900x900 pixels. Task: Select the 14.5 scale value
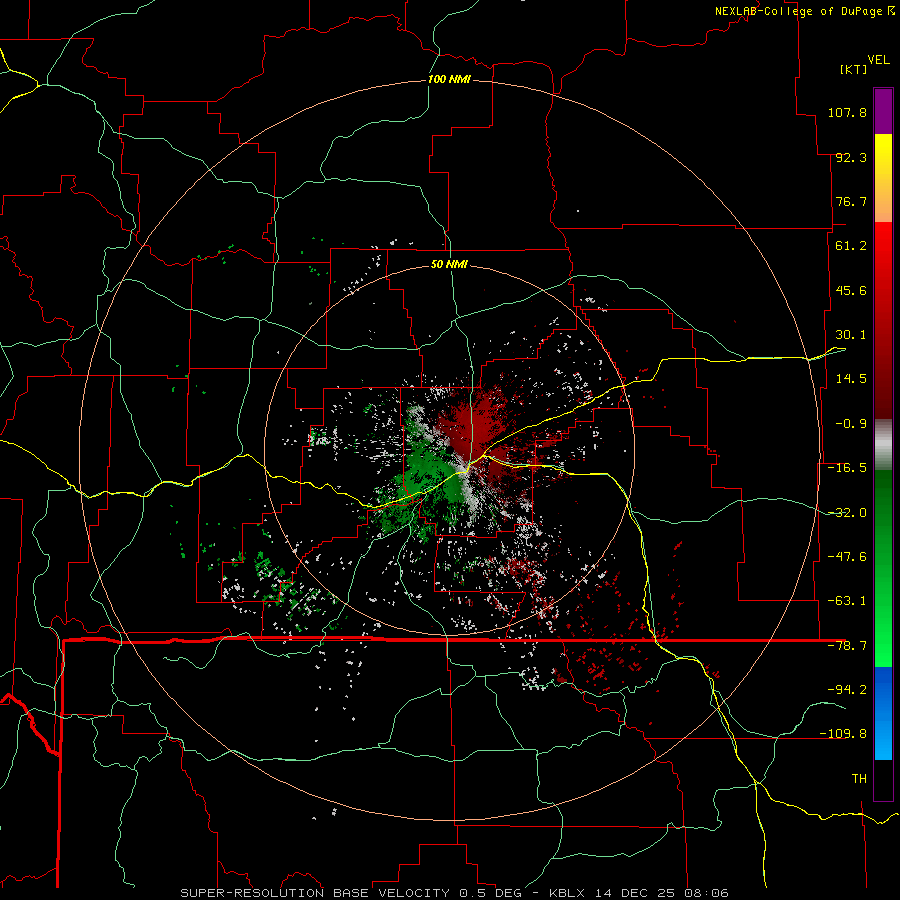tap(851, 379)
